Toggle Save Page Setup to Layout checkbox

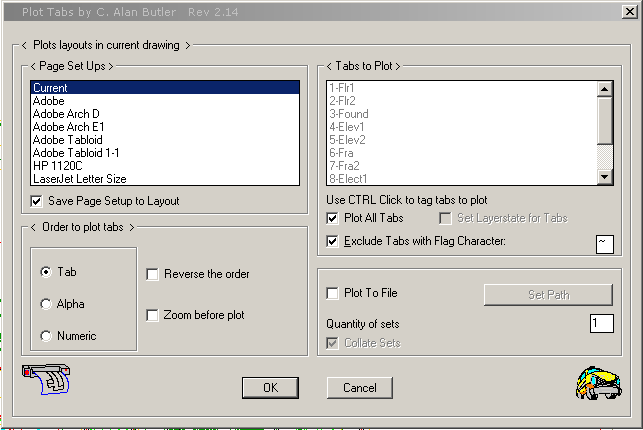pyautogui.click(x=38, y=201)
